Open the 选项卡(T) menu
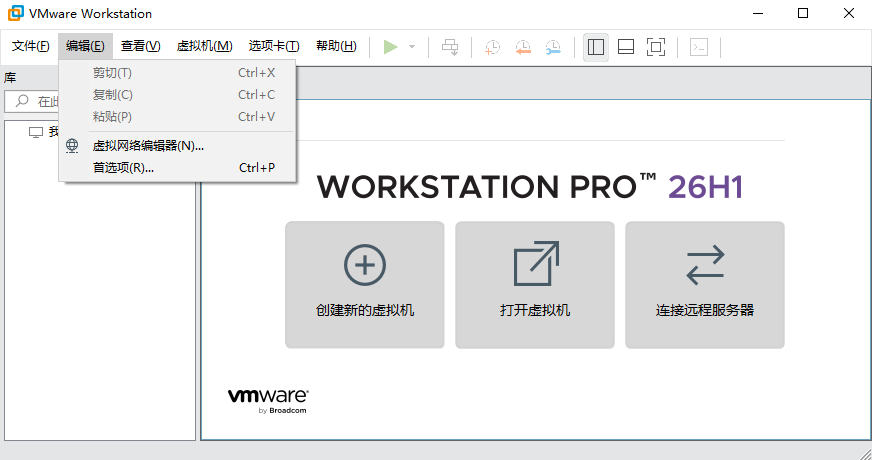The height and width of the screenshot is (460, 872). (x=274, y=46)
